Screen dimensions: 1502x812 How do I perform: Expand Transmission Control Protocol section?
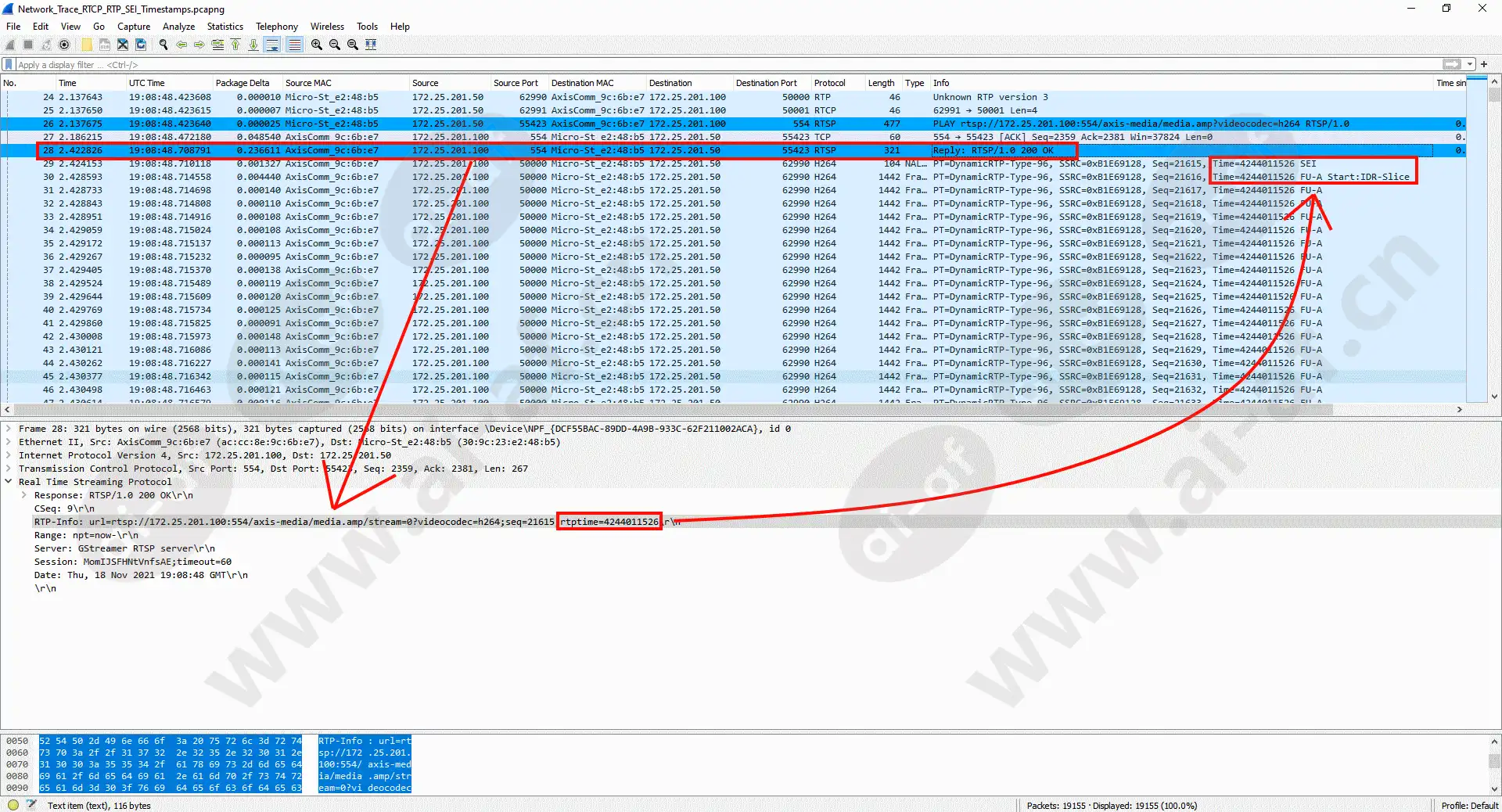point(9,469)
